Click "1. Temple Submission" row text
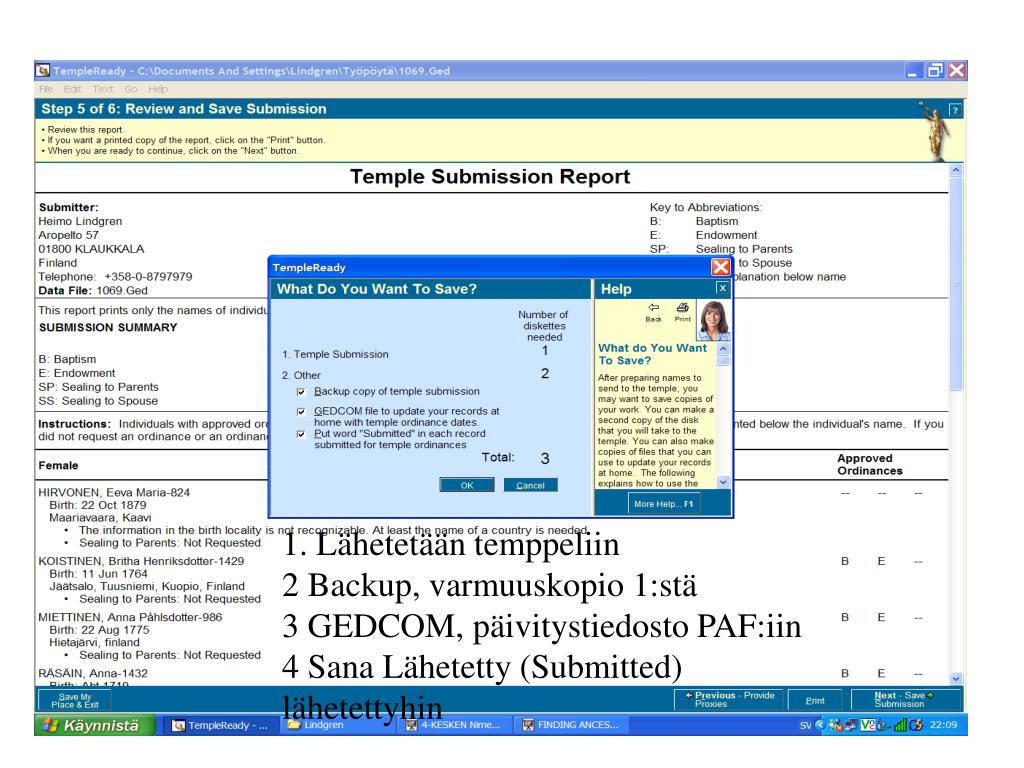Screen dimensions: 1024x768 335,354
